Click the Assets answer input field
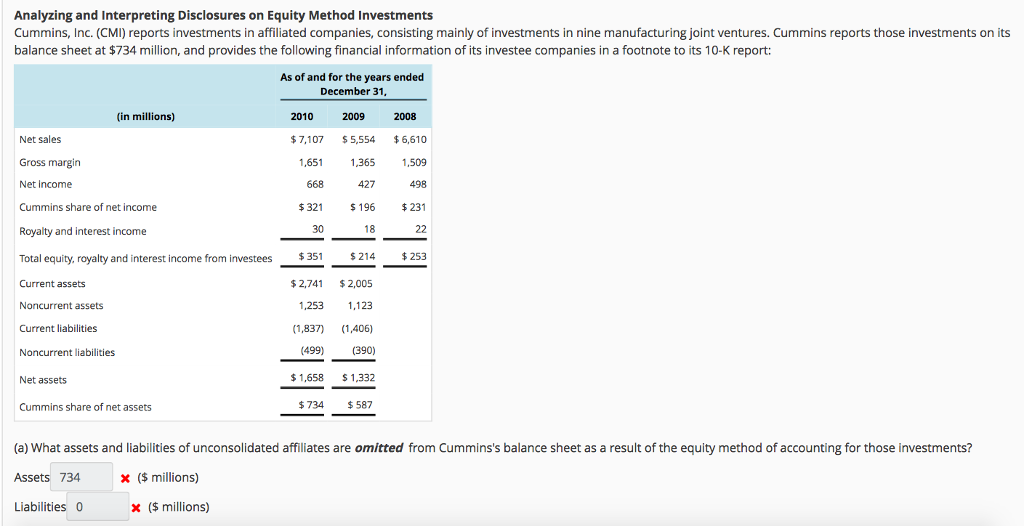 coord(82,477)
